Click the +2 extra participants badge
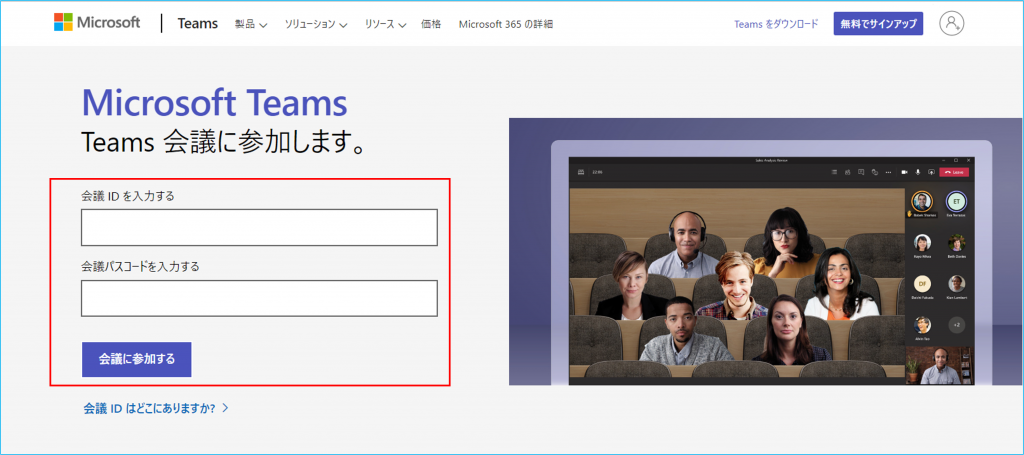The width and height of the screenshot is (1024, 455). coord(956,325)
